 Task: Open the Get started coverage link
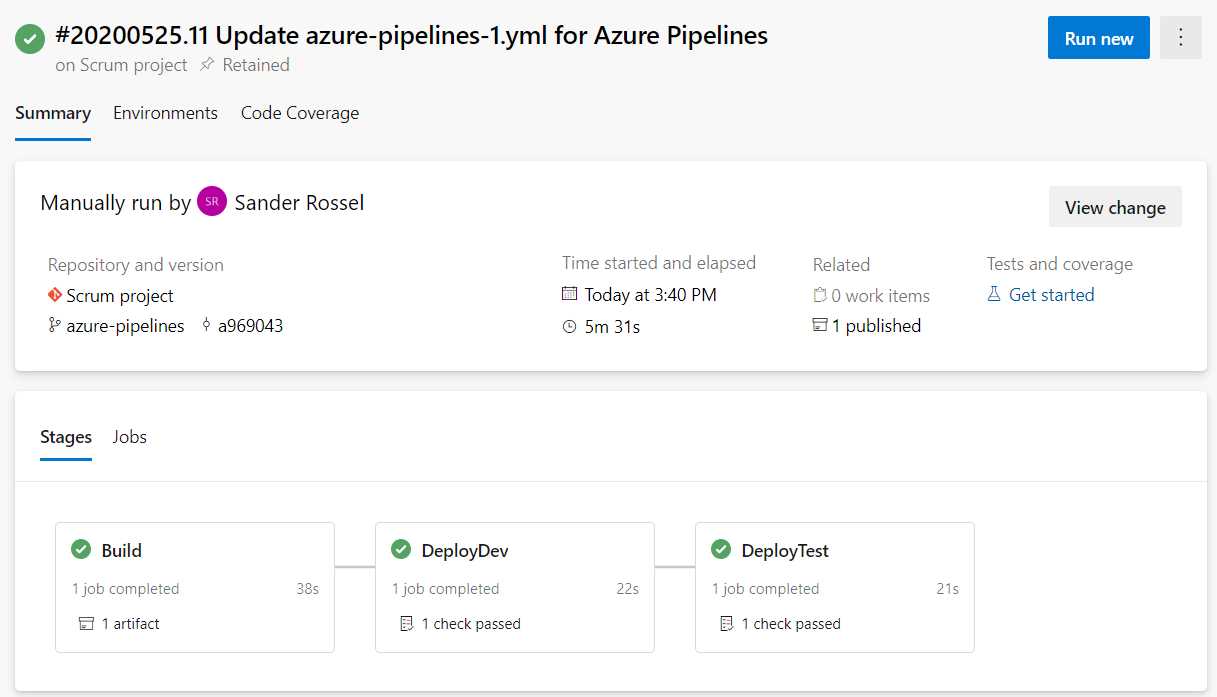[x=1049, y=294]
